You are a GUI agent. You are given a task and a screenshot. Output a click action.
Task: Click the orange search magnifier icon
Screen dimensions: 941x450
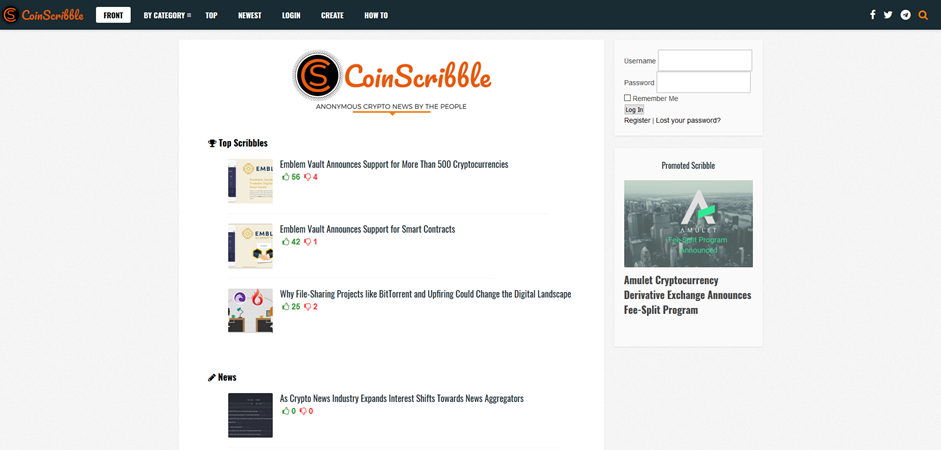coord(923,15)
